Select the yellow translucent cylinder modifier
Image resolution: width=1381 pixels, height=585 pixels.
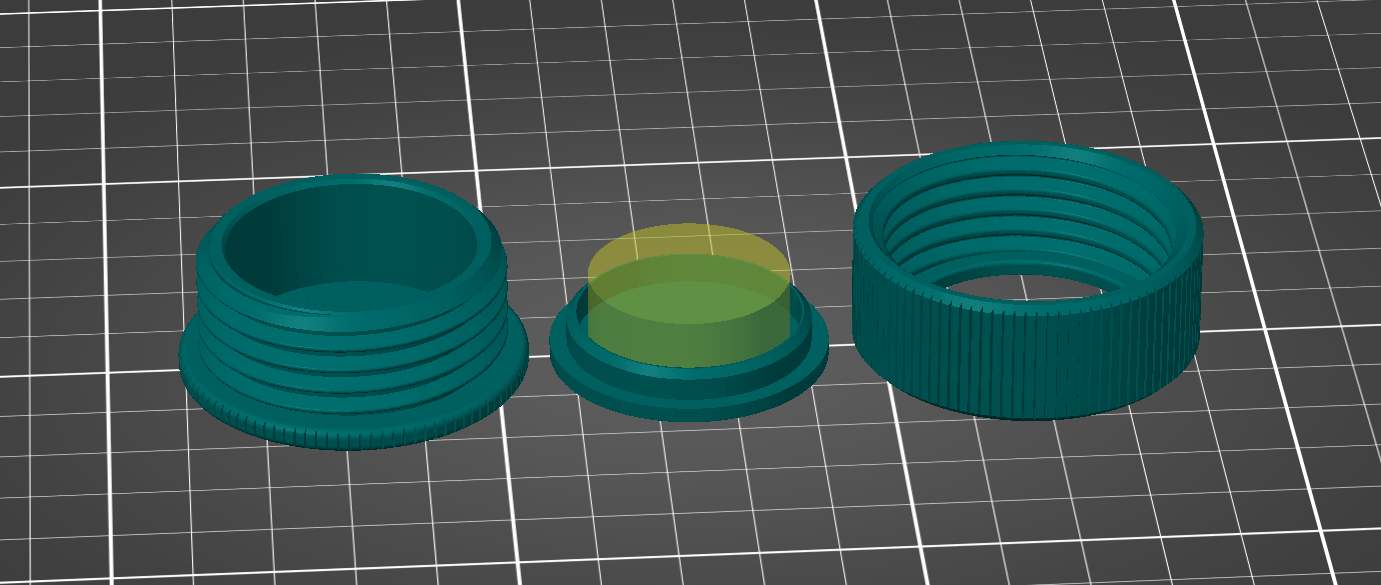(x=689, y=295)
